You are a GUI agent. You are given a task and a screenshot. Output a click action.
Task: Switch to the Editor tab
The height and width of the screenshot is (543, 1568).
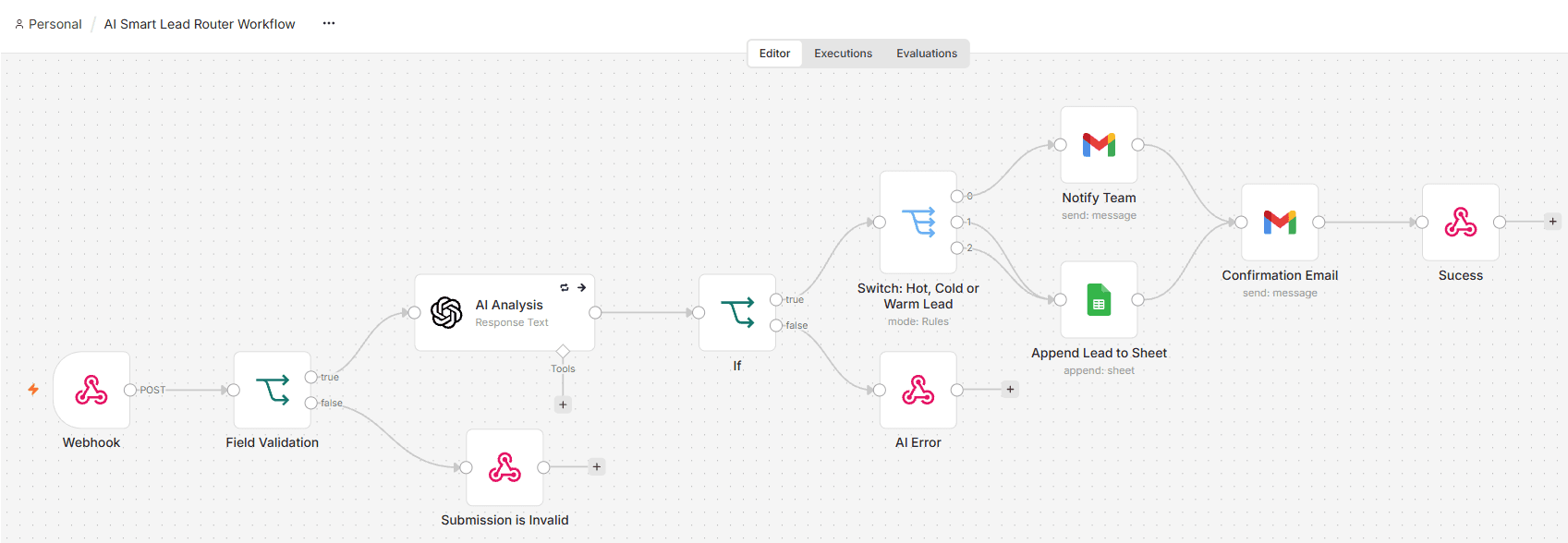click(774, 54)
